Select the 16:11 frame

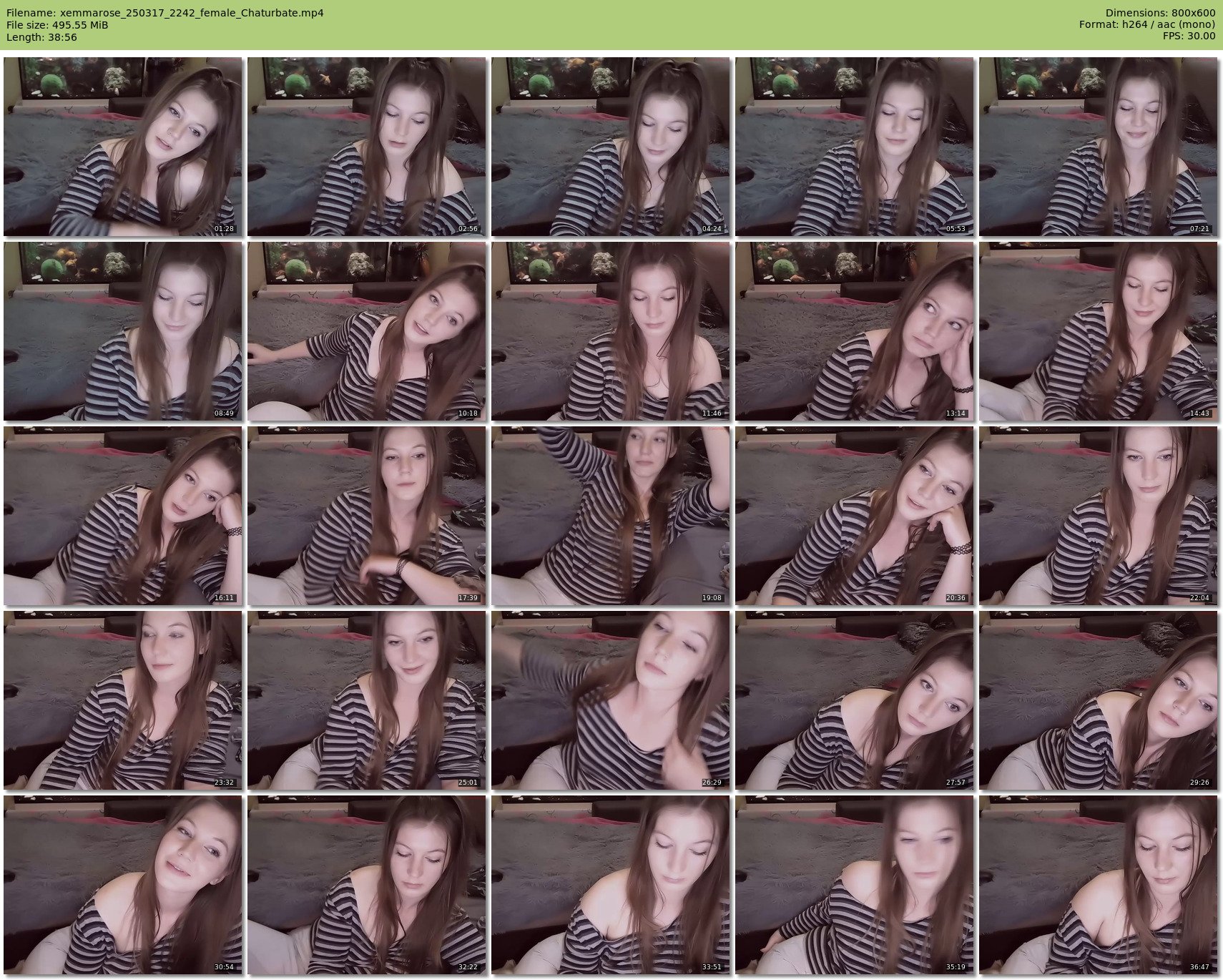click(x=123, y=516)
